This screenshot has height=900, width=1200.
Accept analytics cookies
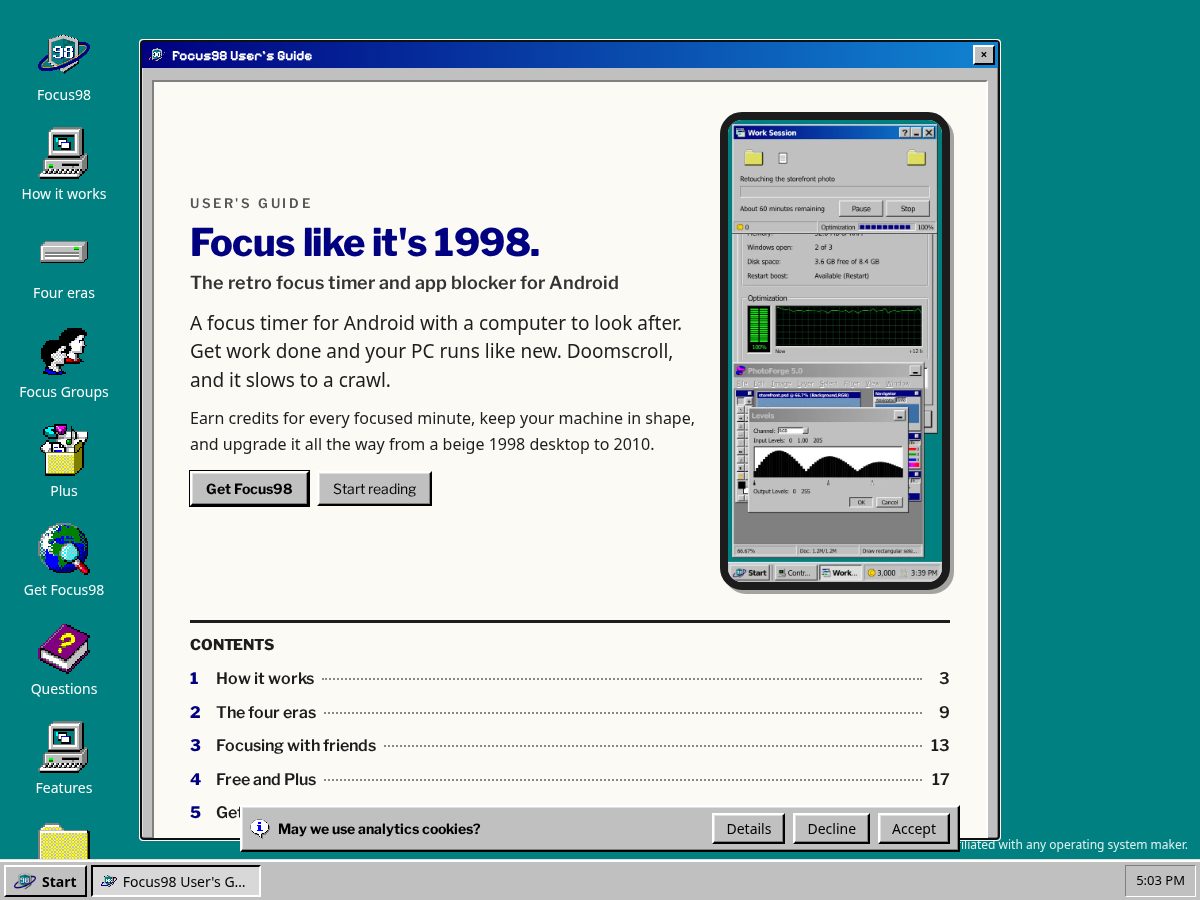[x=914, y=828]
